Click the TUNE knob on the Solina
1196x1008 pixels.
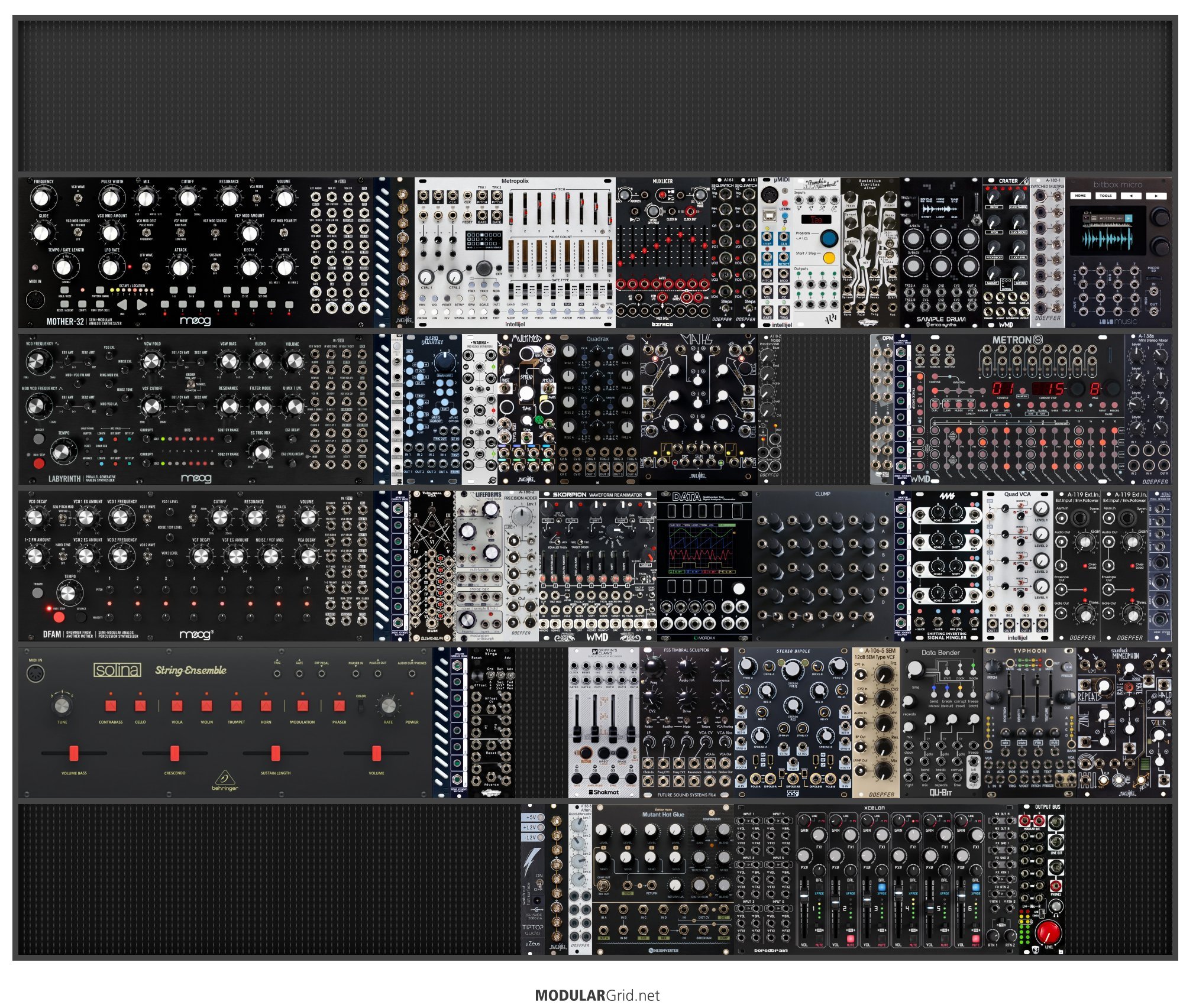(62, 706)
